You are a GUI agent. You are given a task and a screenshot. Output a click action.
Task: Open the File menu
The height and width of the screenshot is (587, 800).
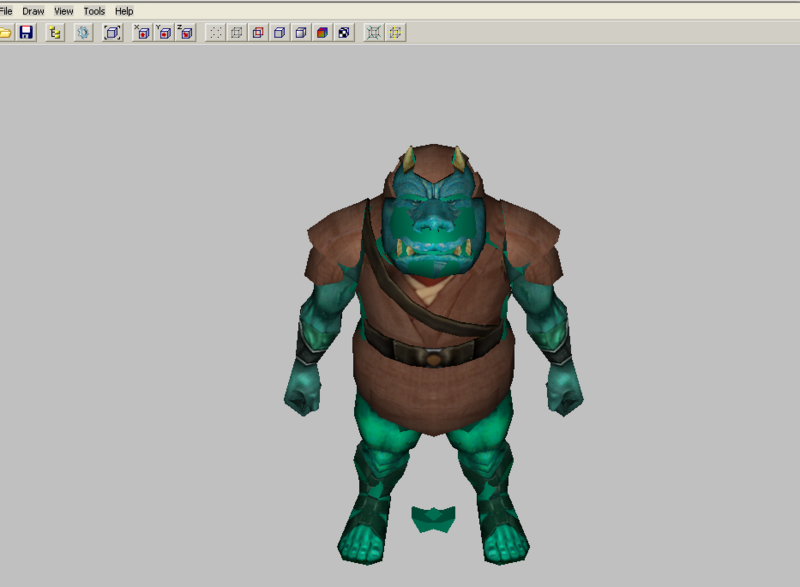(x=6, y=11)
